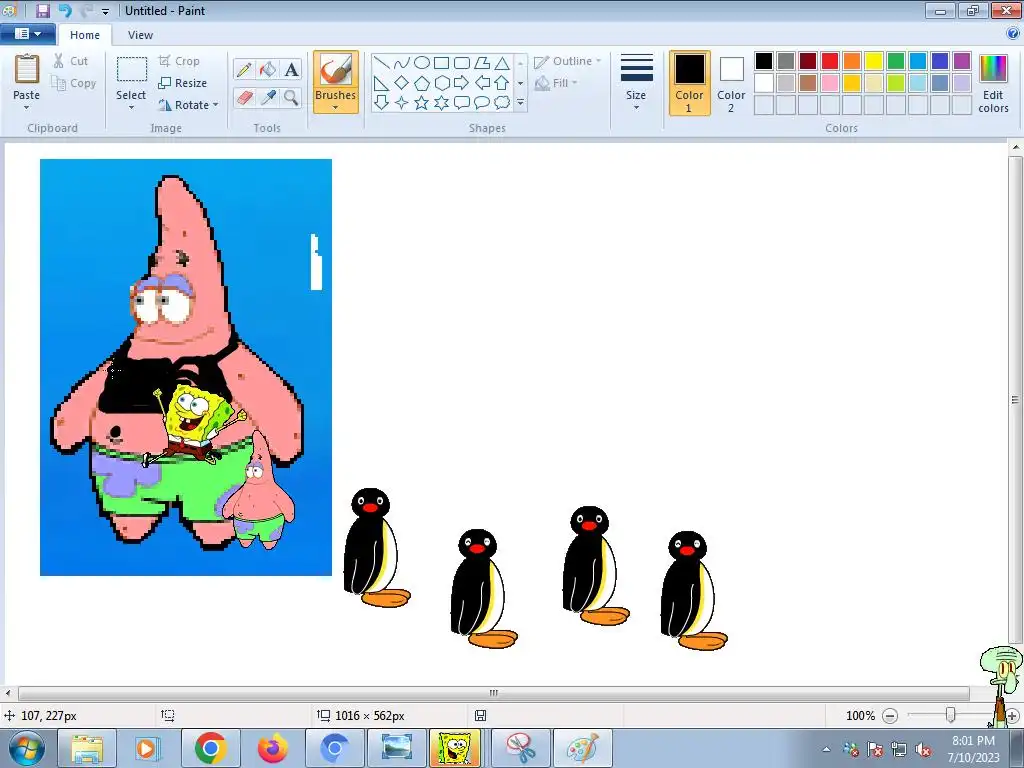Activate Color 2 background selector
This screenshot has width=1024, height=768.
pos(731,83)
